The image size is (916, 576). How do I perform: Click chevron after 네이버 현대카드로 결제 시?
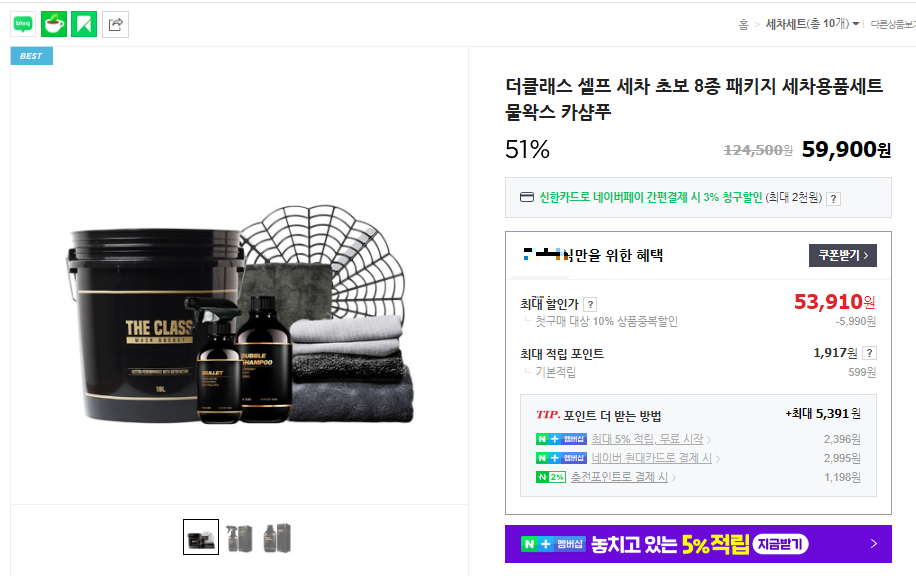tap(718, 459)
